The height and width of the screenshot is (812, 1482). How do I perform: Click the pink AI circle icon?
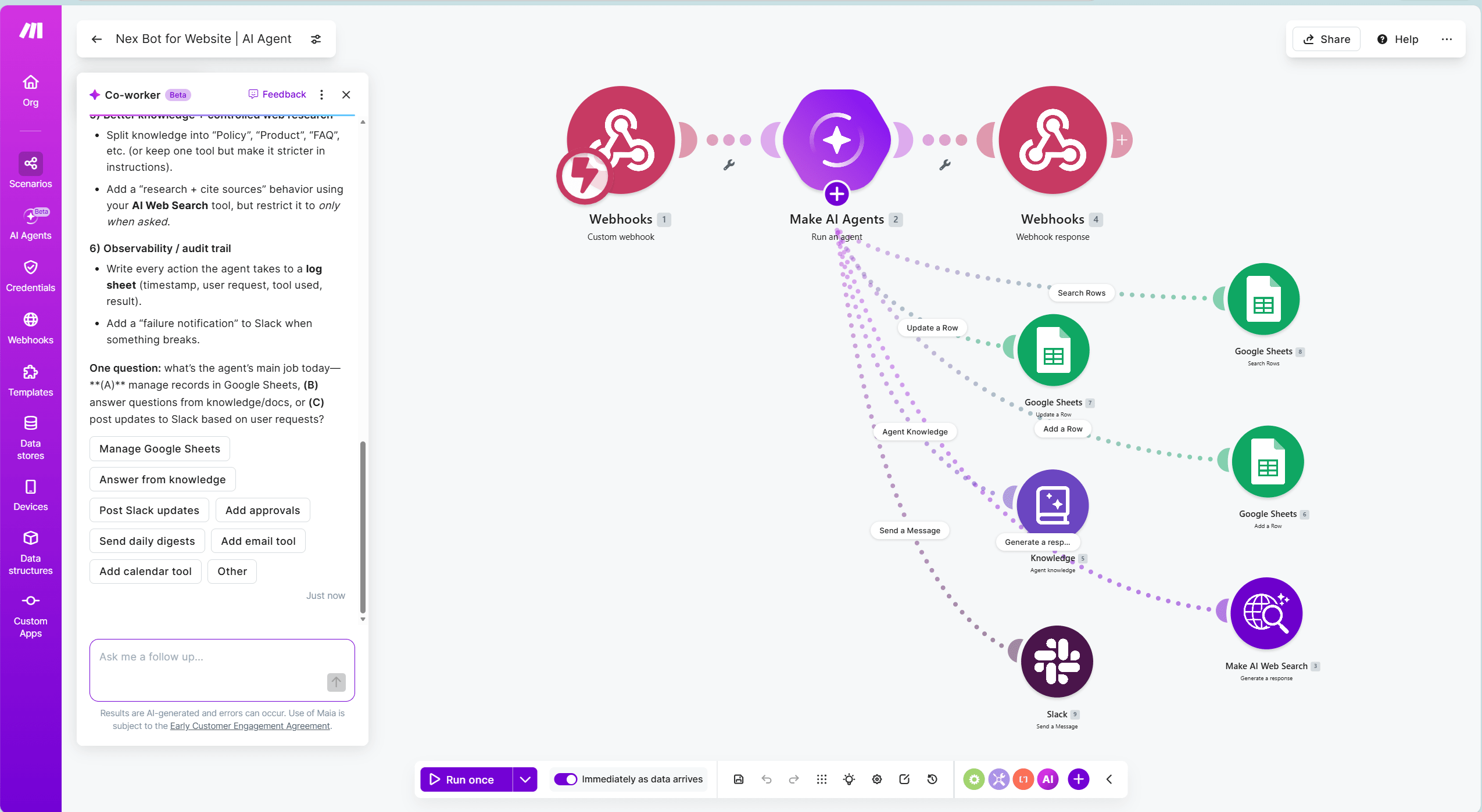[x=1048, y=779]
